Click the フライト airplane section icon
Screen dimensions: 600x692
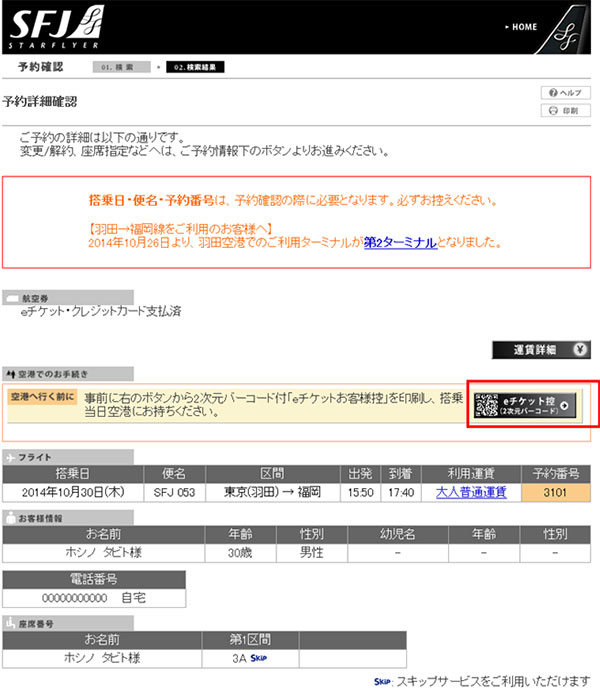tap(12, 456)
